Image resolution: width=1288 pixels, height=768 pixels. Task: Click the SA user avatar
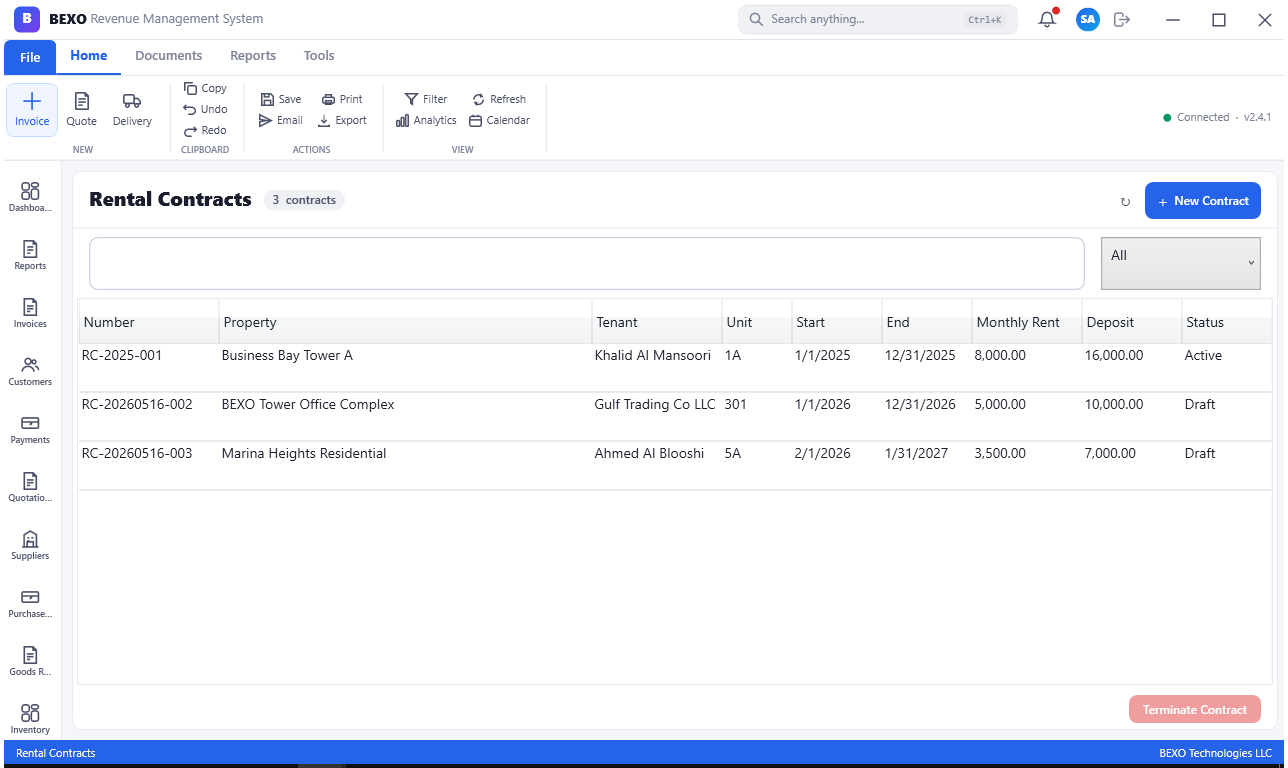coord(1088,19)
